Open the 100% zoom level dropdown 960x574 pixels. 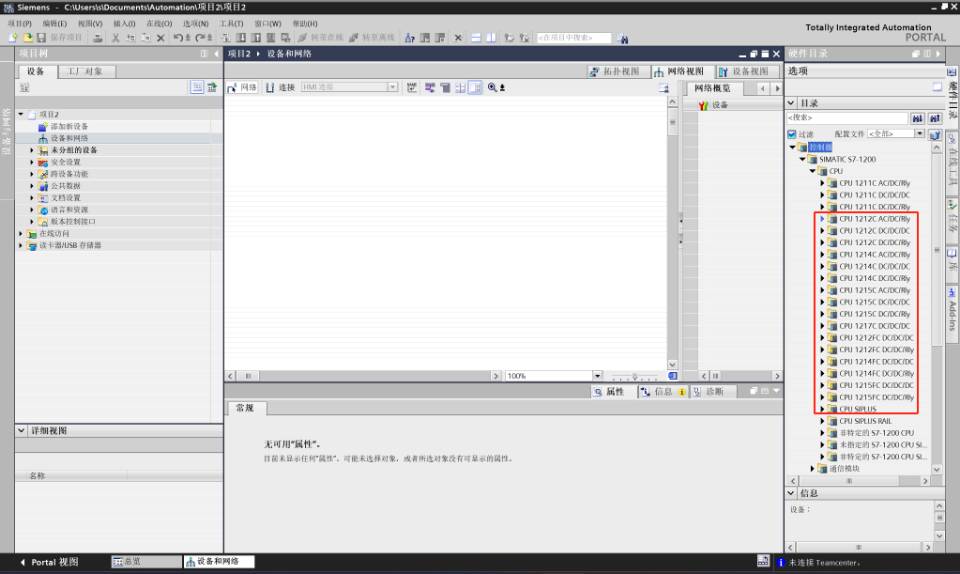point(597,376)
